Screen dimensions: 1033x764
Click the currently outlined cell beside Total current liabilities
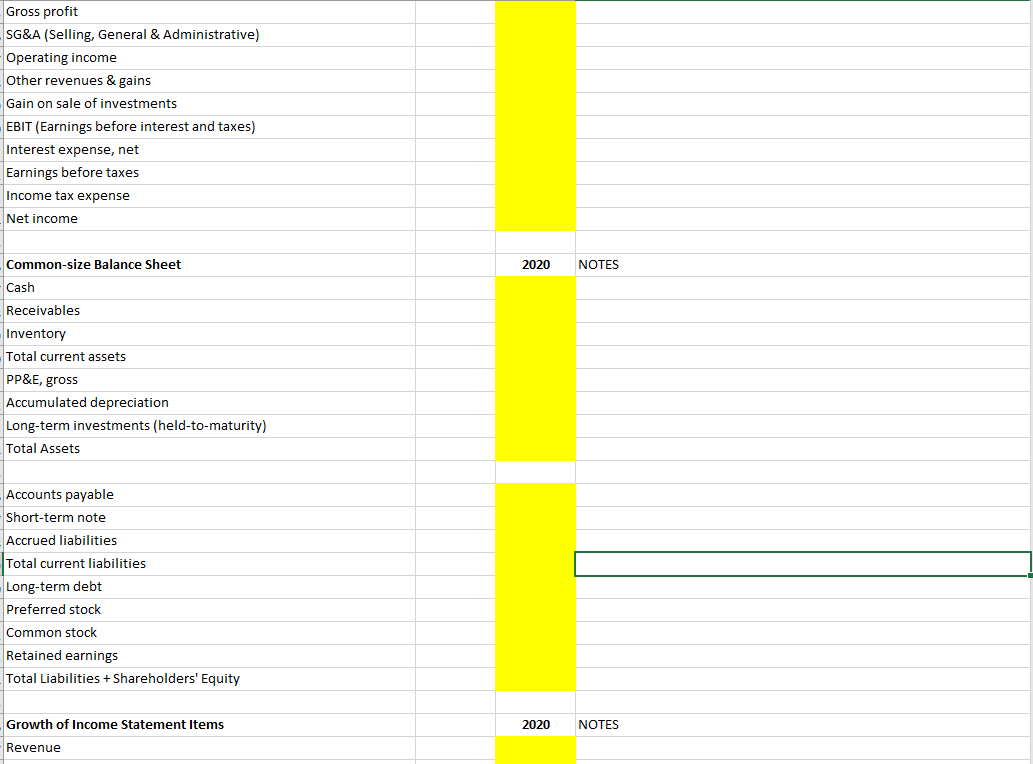click(x=800, y=563)
